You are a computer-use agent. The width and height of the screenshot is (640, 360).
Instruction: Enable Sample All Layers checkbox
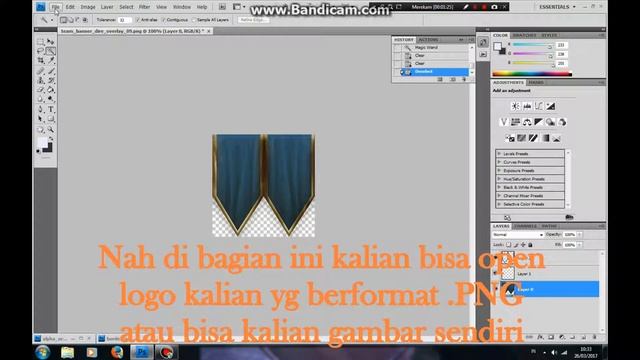click(x=194, y=20)
